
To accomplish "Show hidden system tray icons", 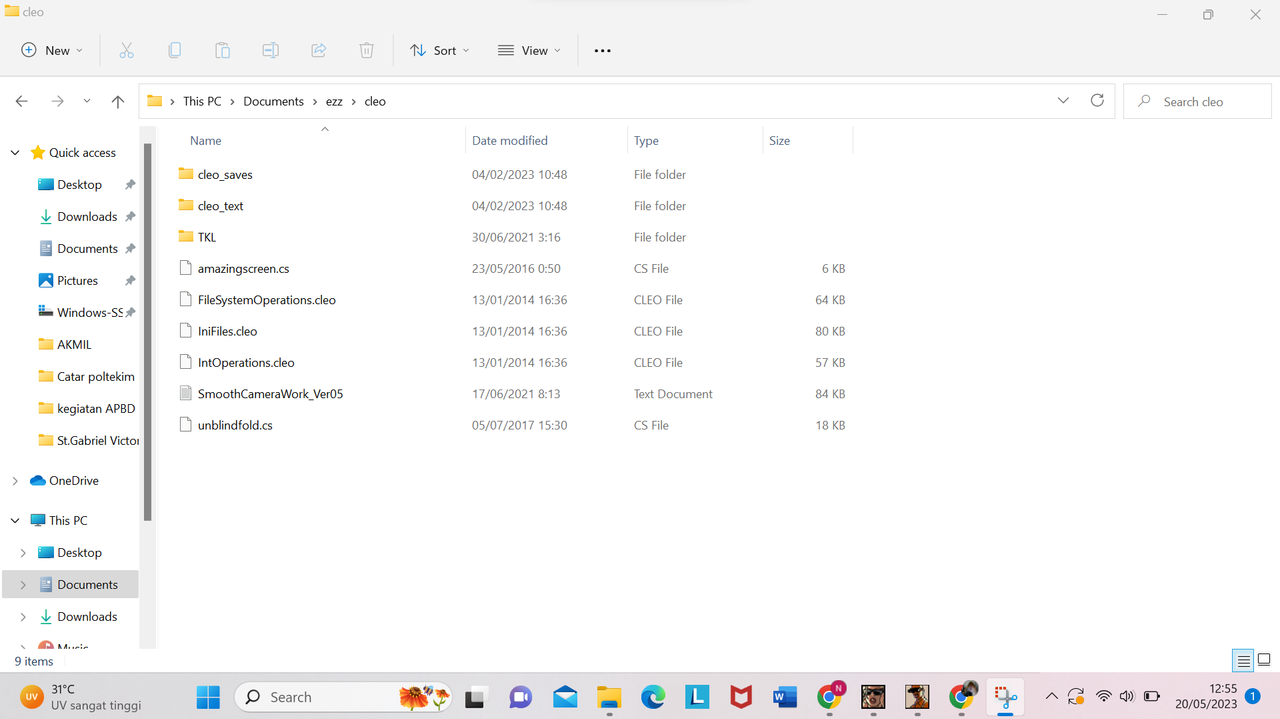I will click(x=1051, y=696).
